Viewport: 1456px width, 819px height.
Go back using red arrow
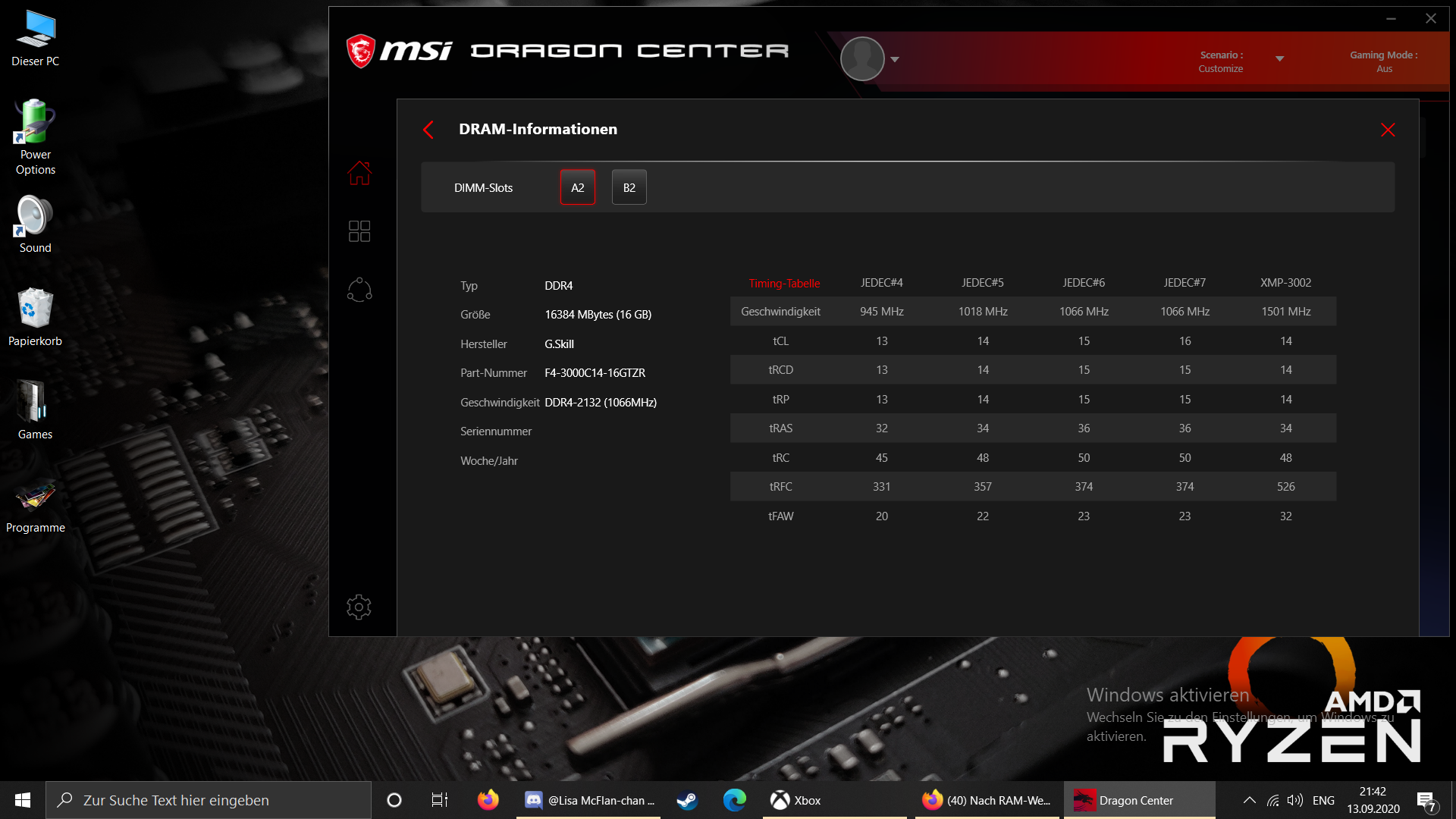428,130
